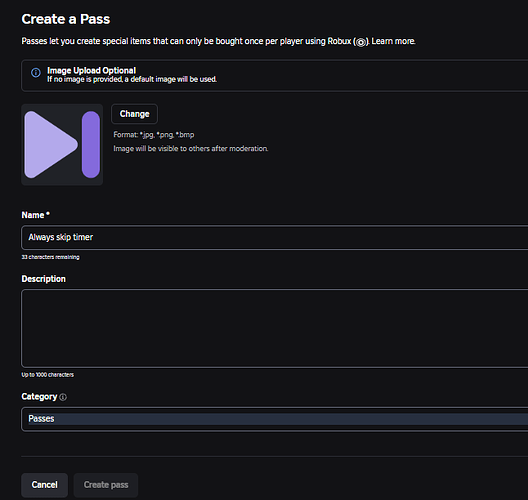Click the skip-forward pass image thumbnail
The height and width of the screenshot is (500, 528).
[62, 144]
